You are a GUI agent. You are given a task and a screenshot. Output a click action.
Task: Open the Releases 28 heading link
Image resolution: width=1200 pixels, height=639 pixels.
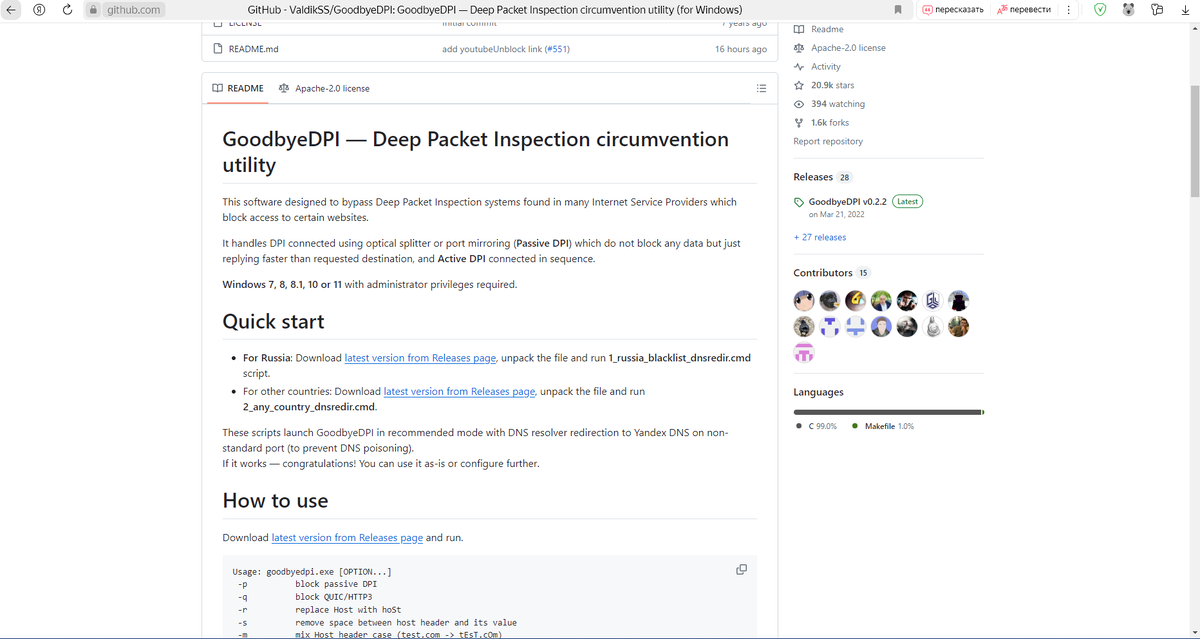pyautogui.click(x=823, y=177)
